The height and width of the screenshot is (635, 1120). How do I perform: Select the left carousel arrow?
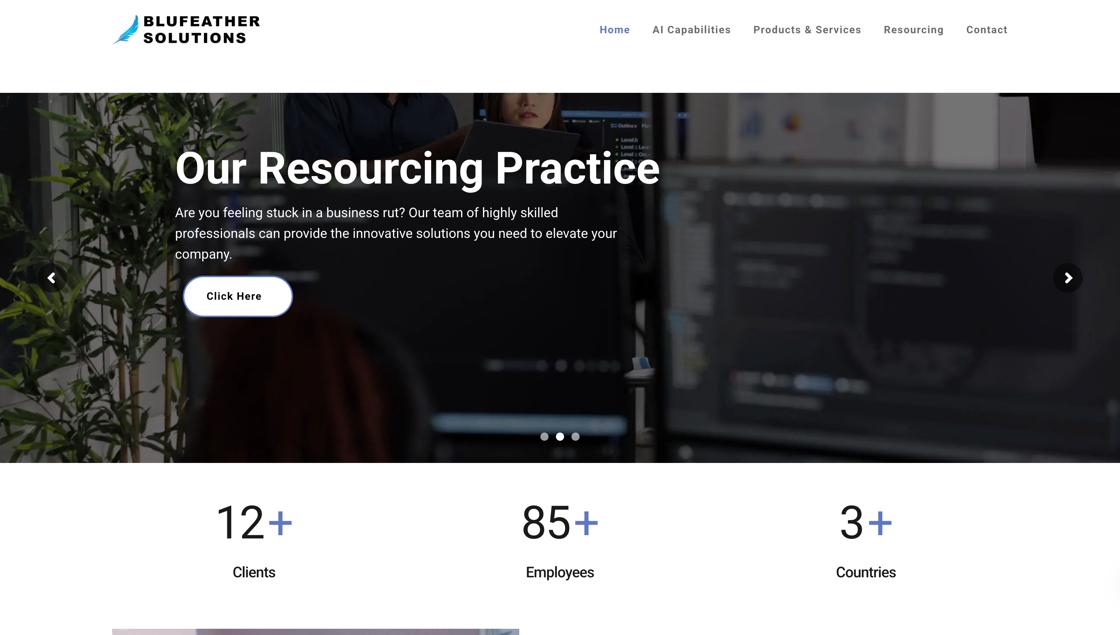tap(50, 276)
